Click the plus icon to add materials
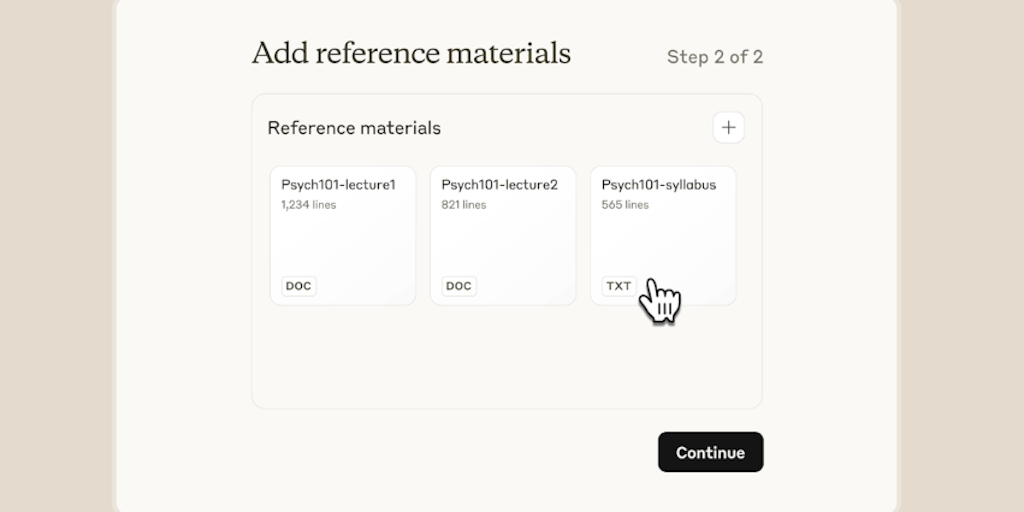This screenshot has height=512, width=1024. click(728, 128)
